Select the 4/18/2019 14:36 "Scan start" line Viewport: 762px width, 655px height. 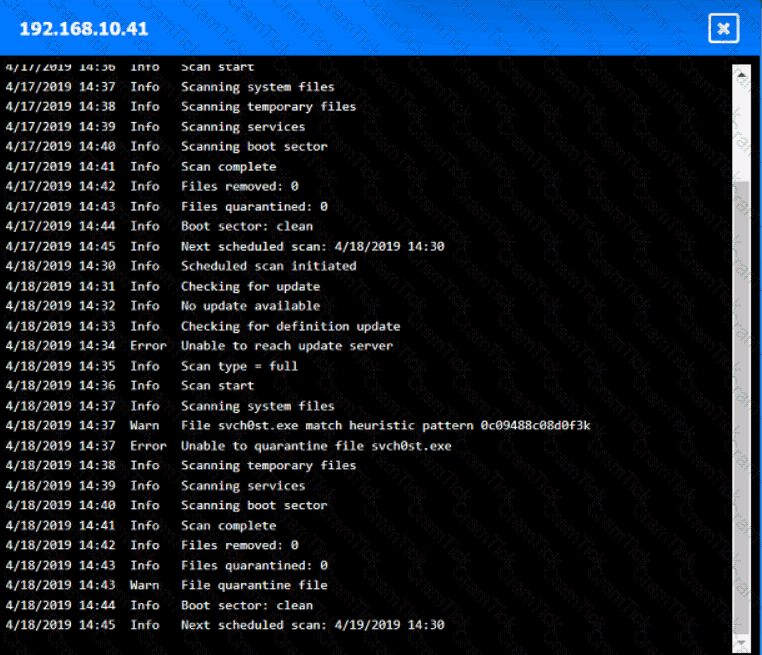point(217,386)
